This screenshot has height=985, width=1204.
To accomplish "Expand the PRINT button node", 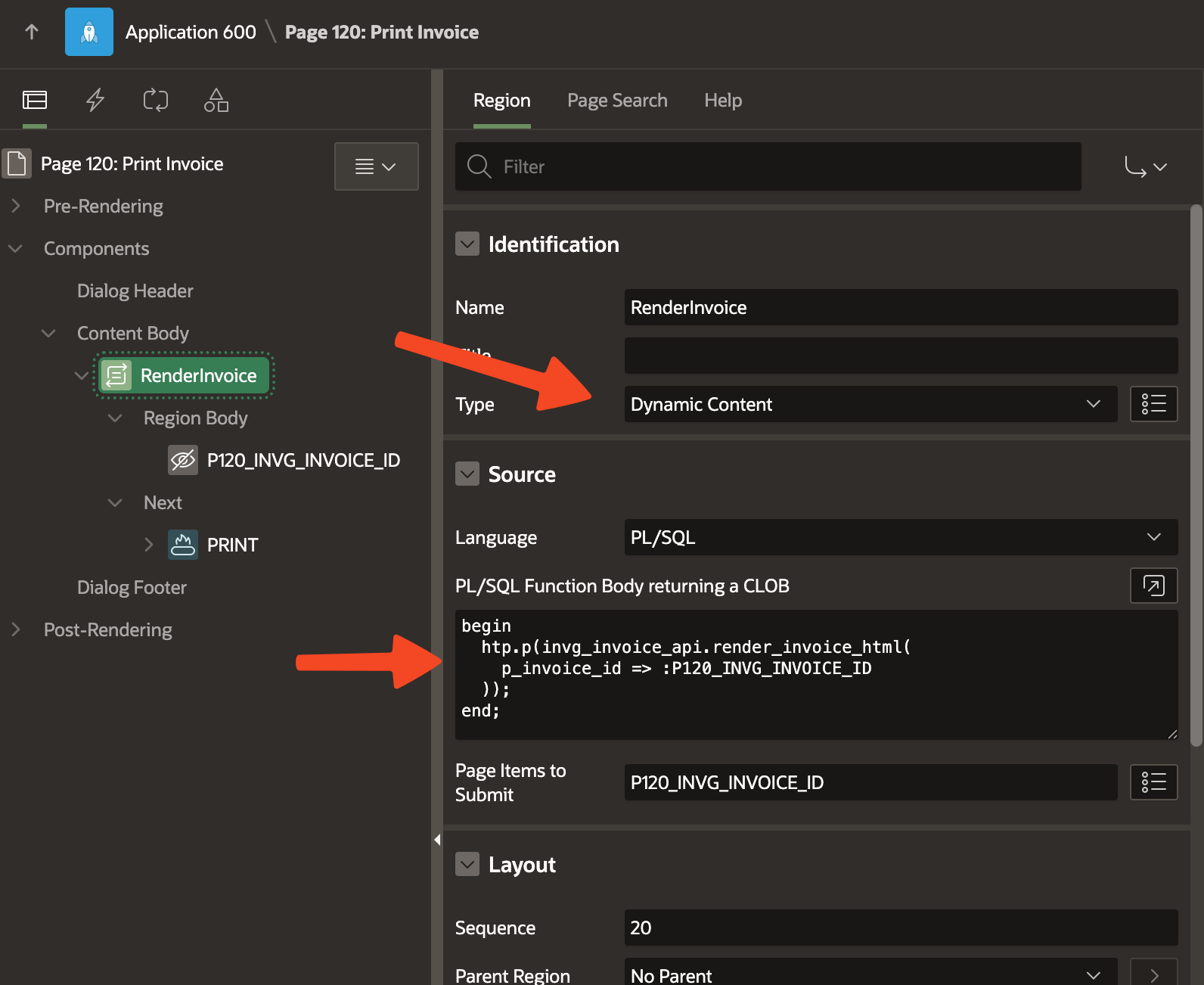I will 148,545.
